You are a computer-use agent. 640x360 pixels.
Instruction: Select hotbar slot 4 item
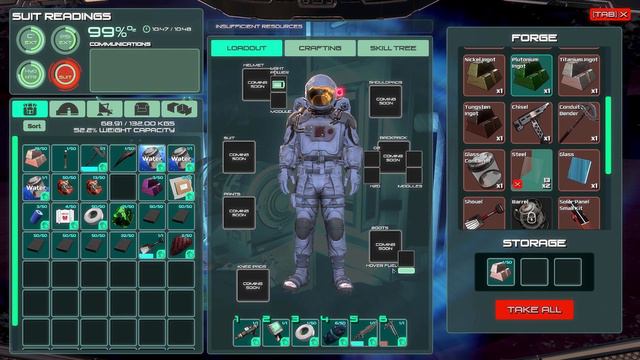(335, 333)
